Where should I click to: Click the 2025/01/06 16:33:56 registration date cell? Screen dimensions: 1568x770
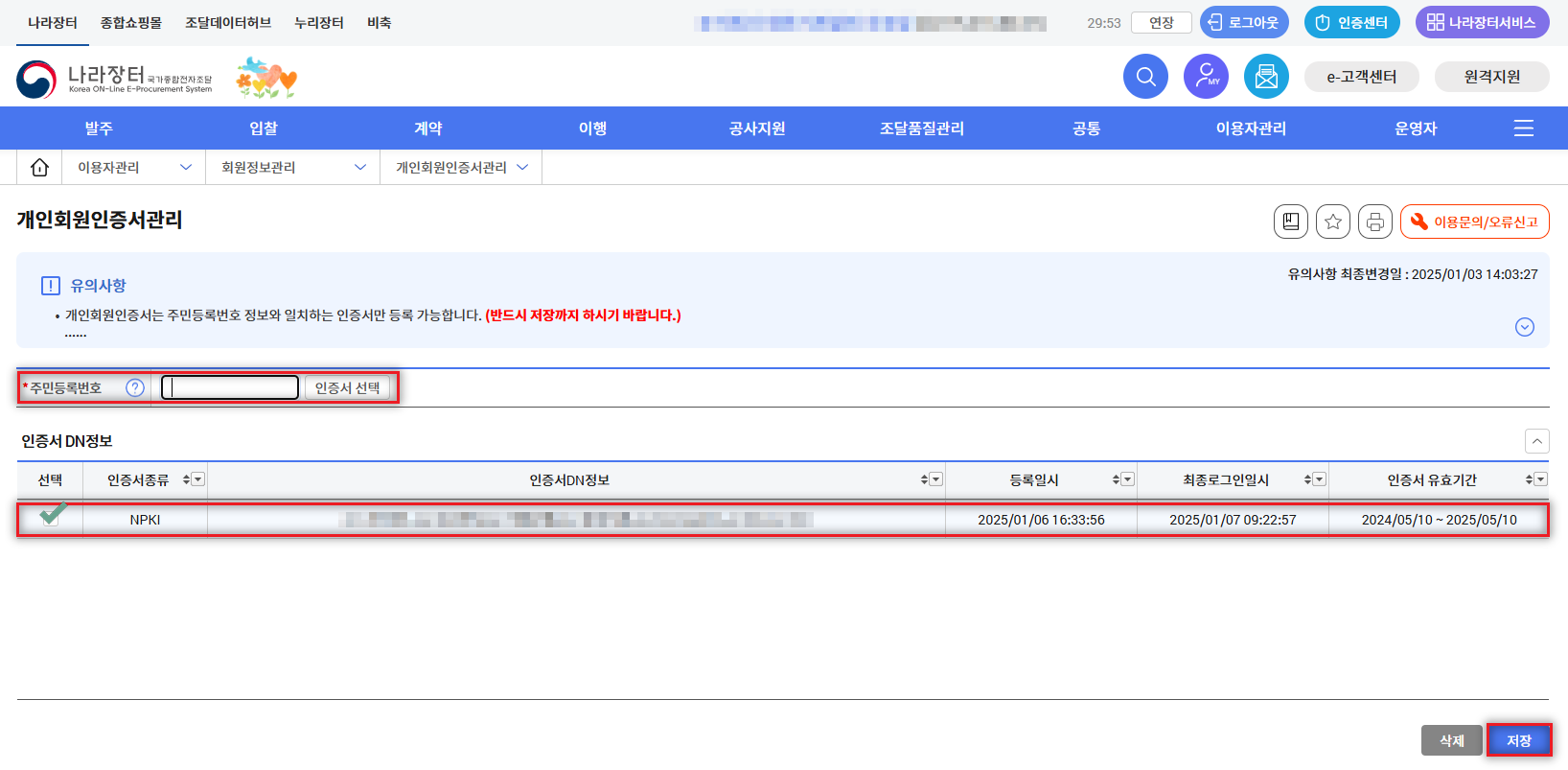[1041, 520]
